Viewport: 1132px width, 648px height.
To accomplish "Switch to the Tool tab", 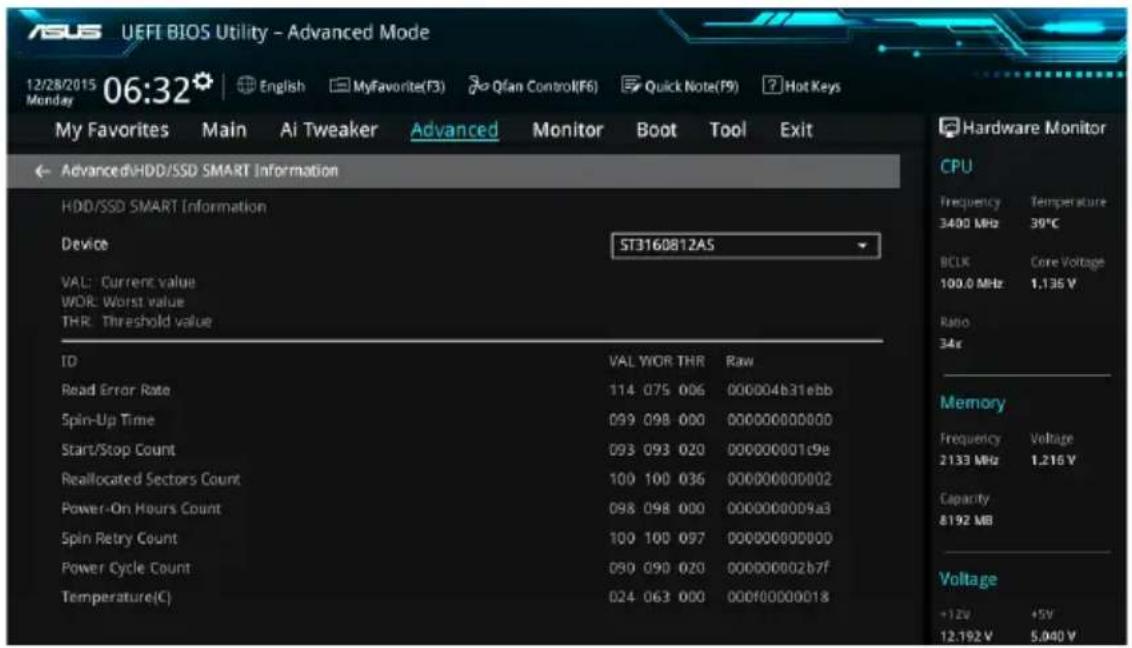I will [728, 130].
